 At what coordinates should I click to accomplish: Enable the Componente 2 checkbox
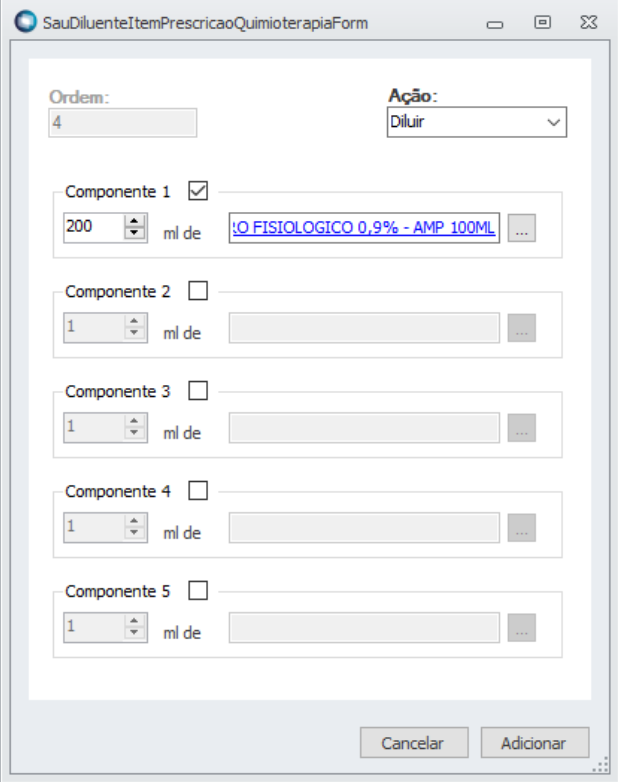[x=198, y=291]
